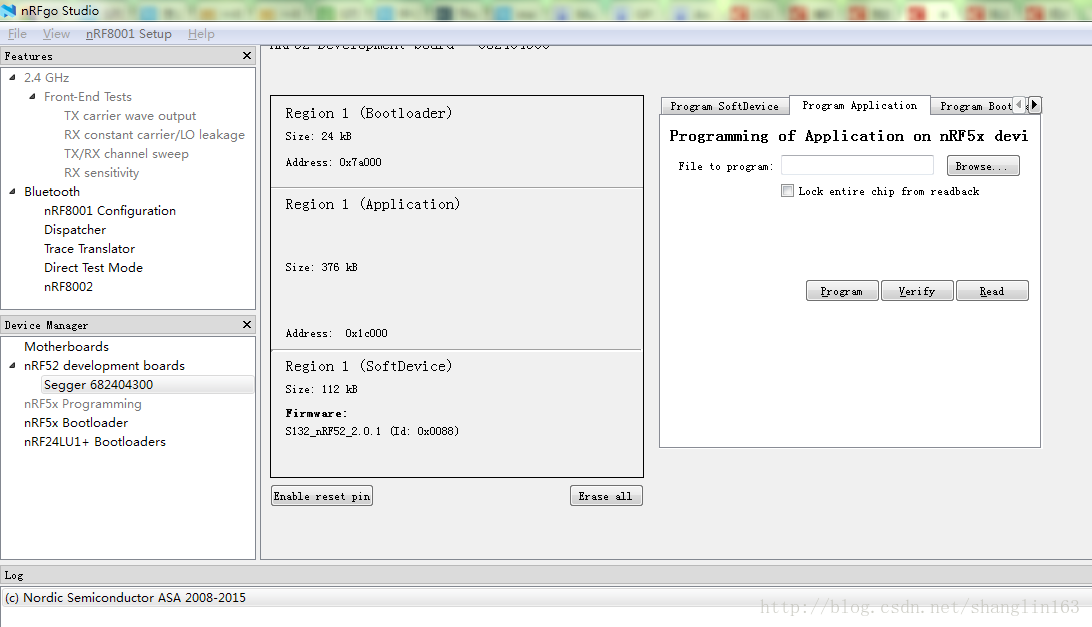Enable Lock entire chip from readback
The width and height of the screenshot is (1092, 627).
(788, 191)
